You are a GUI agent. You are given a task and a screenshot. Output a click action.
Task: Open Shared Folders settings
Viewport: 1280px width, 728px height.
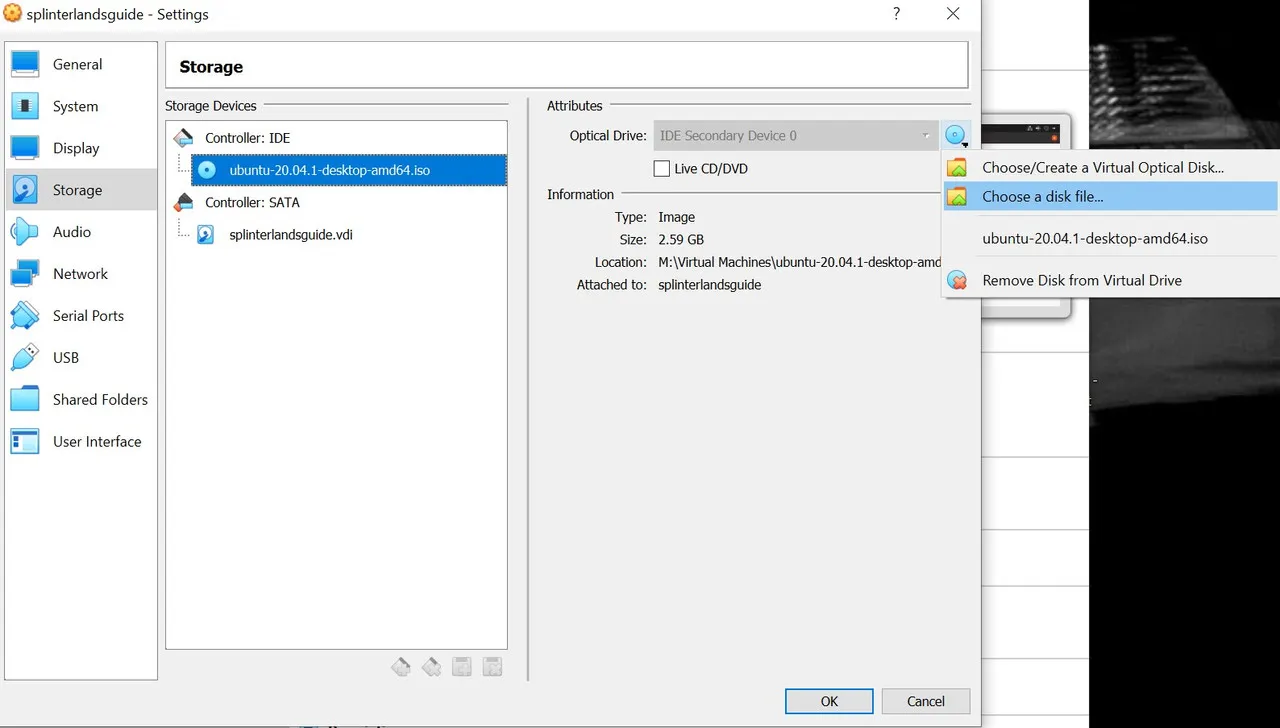80,400
